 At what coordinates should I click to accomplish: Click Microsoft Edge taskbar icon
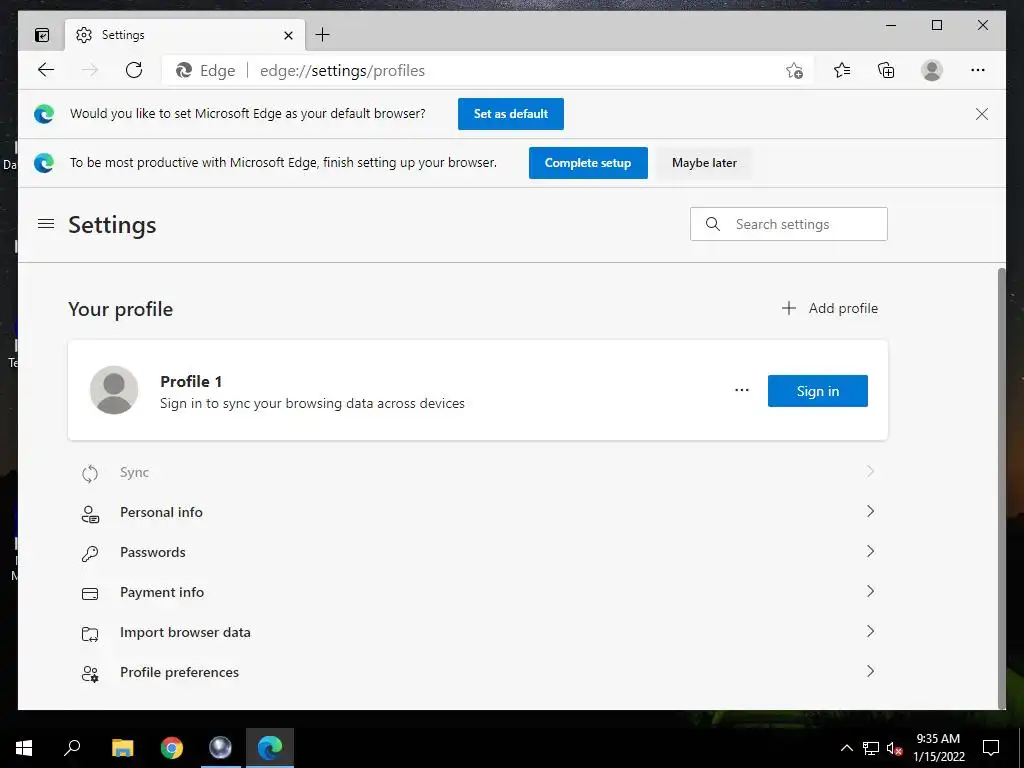pos(270,748)
